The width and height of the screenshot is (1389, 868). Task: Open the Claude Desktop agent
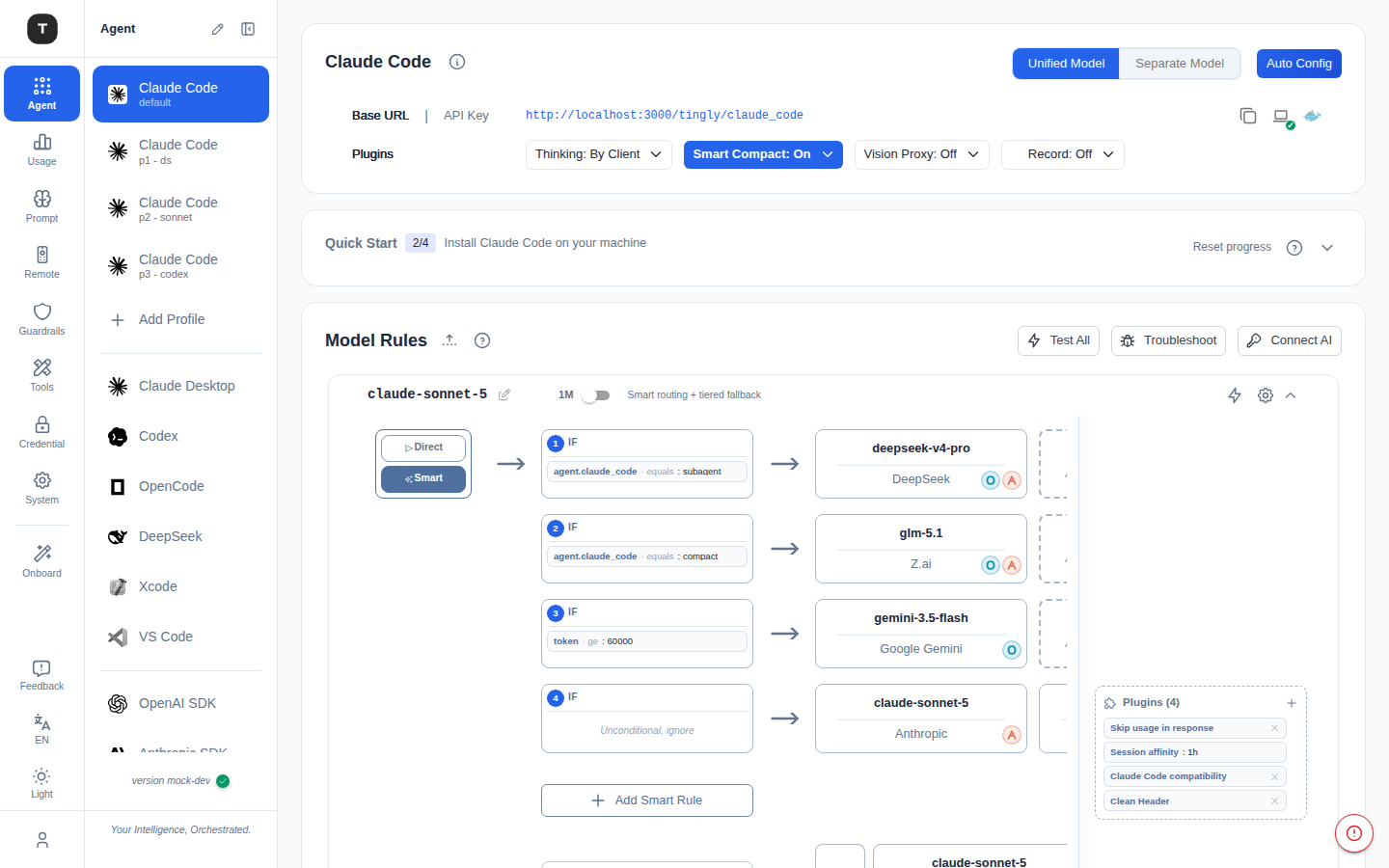click(x=180, y=386)
